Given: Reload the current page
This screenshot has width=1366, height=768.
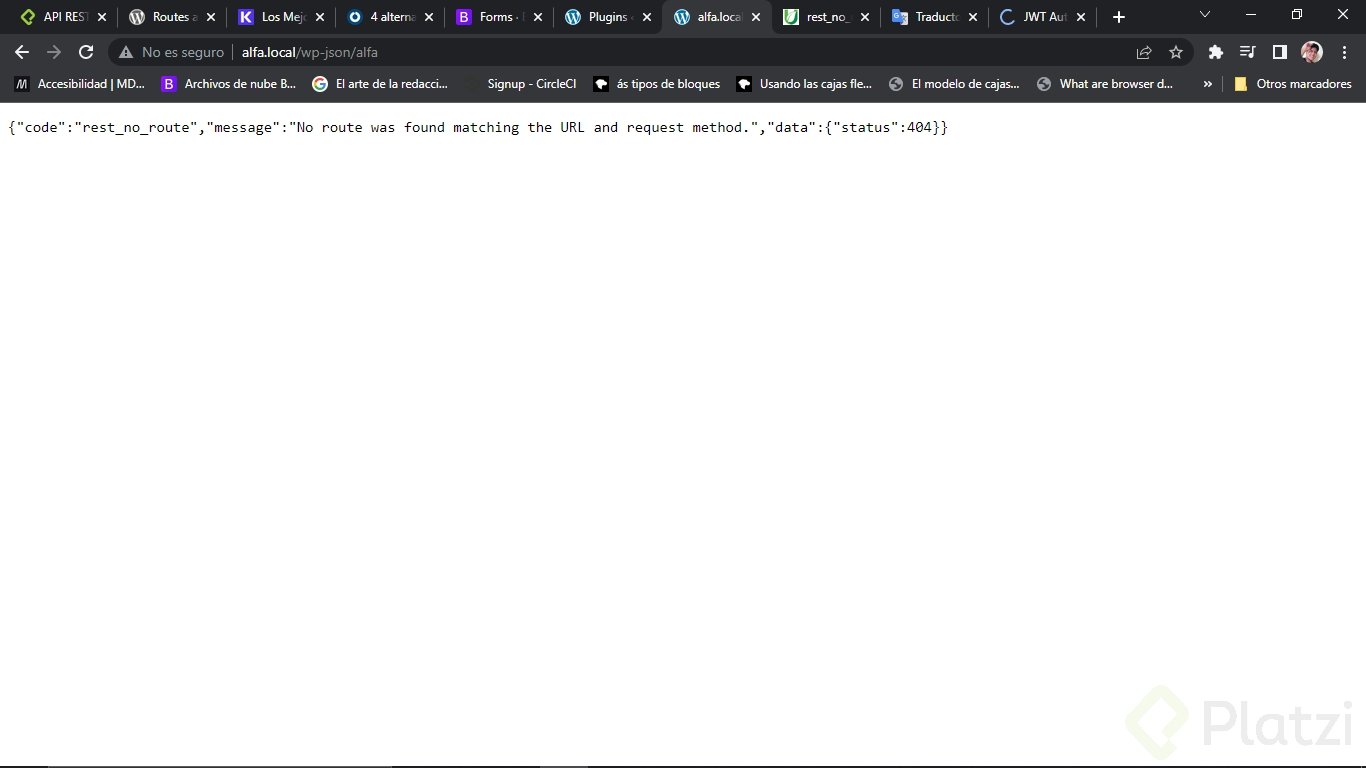Looking at the screenshot, I should point(86,52).
